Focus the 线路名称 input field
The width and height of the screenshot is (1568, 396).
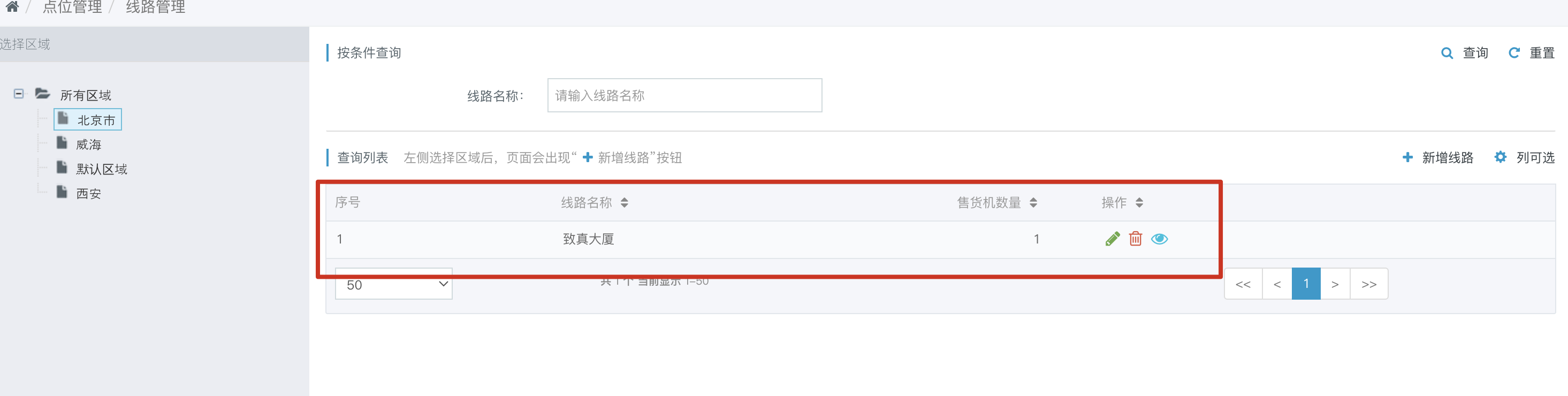coord(685,95)
